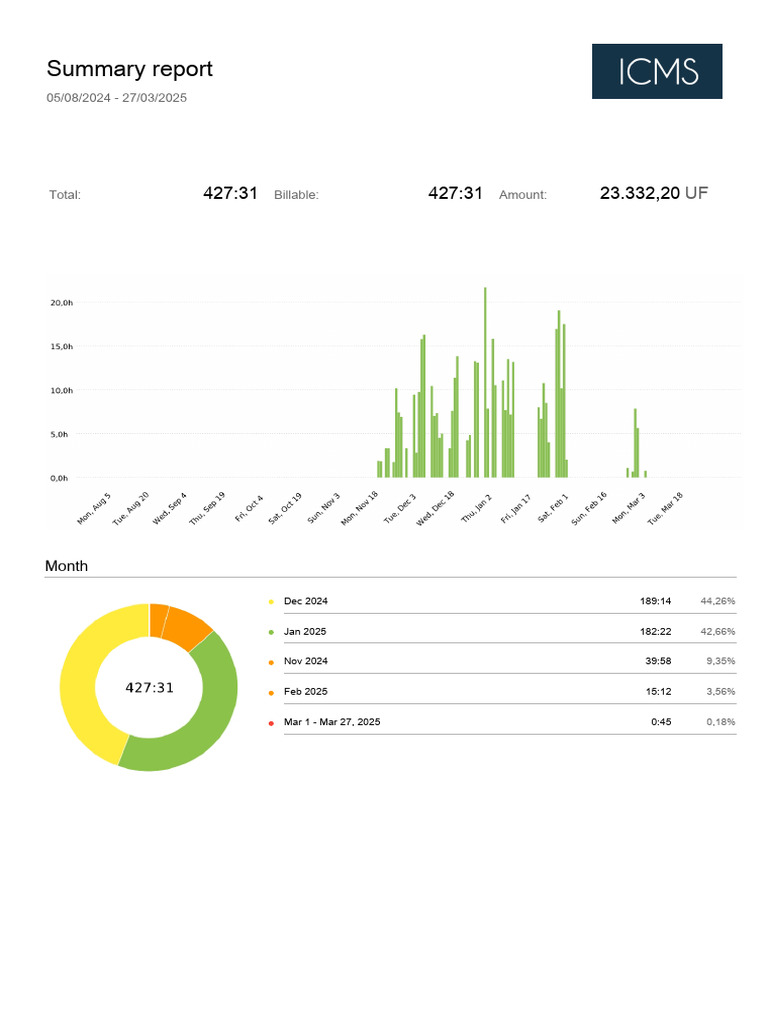The width and height of the screenshot is (768, 1024).
Task: Click the Amount label
Action: pyautogui.click(x=523, y=195)
